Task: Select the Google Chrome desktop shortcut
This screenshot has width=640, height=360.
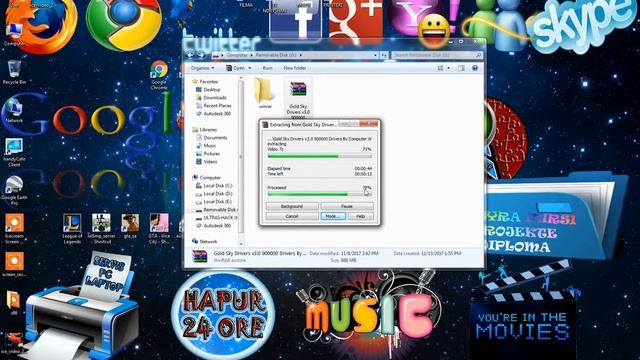Action: (159, 75)
